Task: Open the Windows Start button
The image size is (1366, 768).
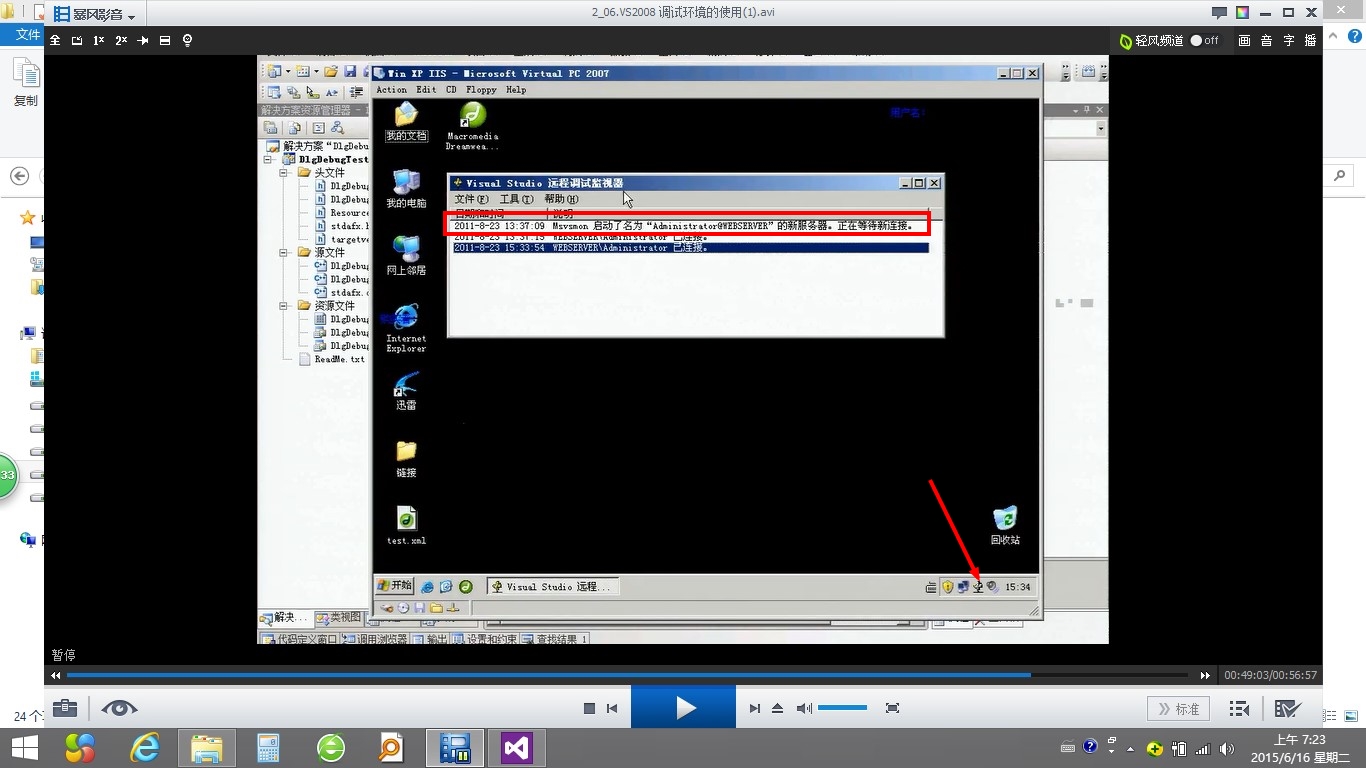Action: point(24,748)
